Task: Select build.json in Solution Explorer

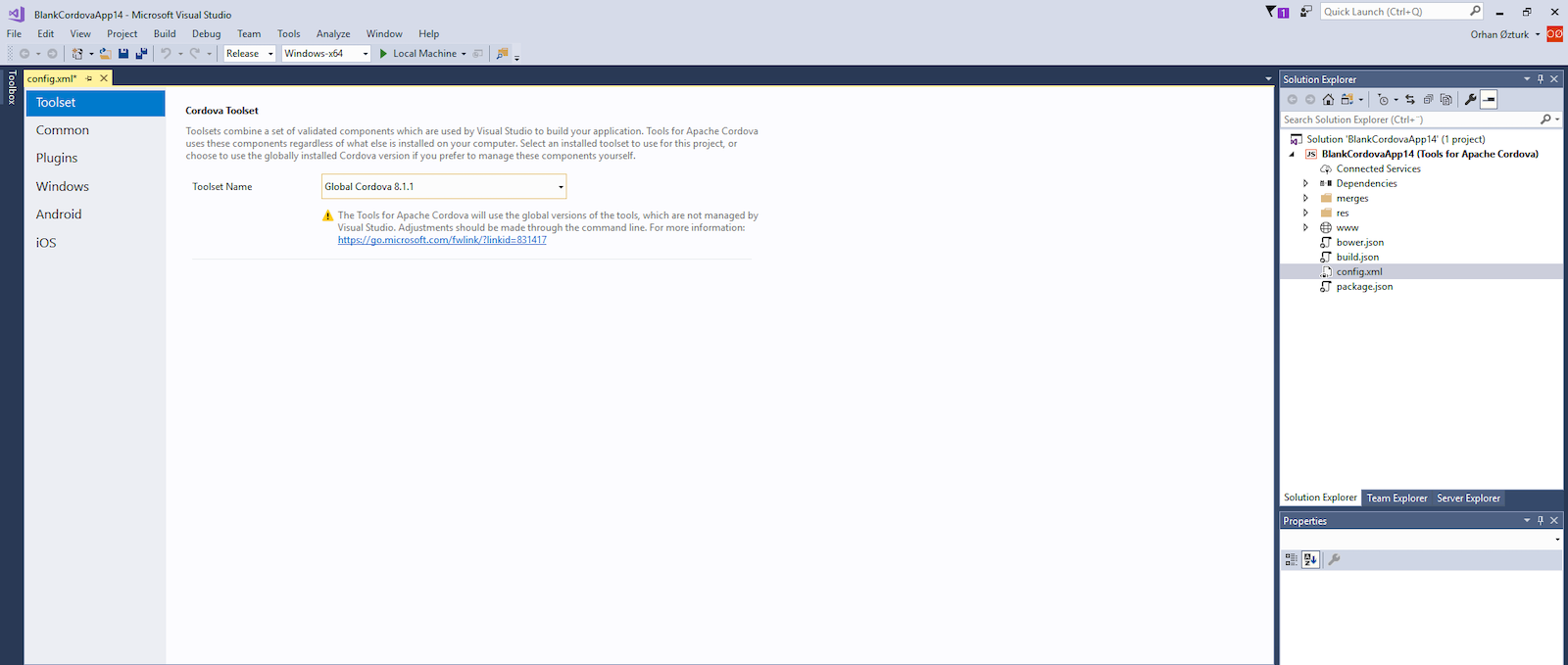Action: 1357,258
